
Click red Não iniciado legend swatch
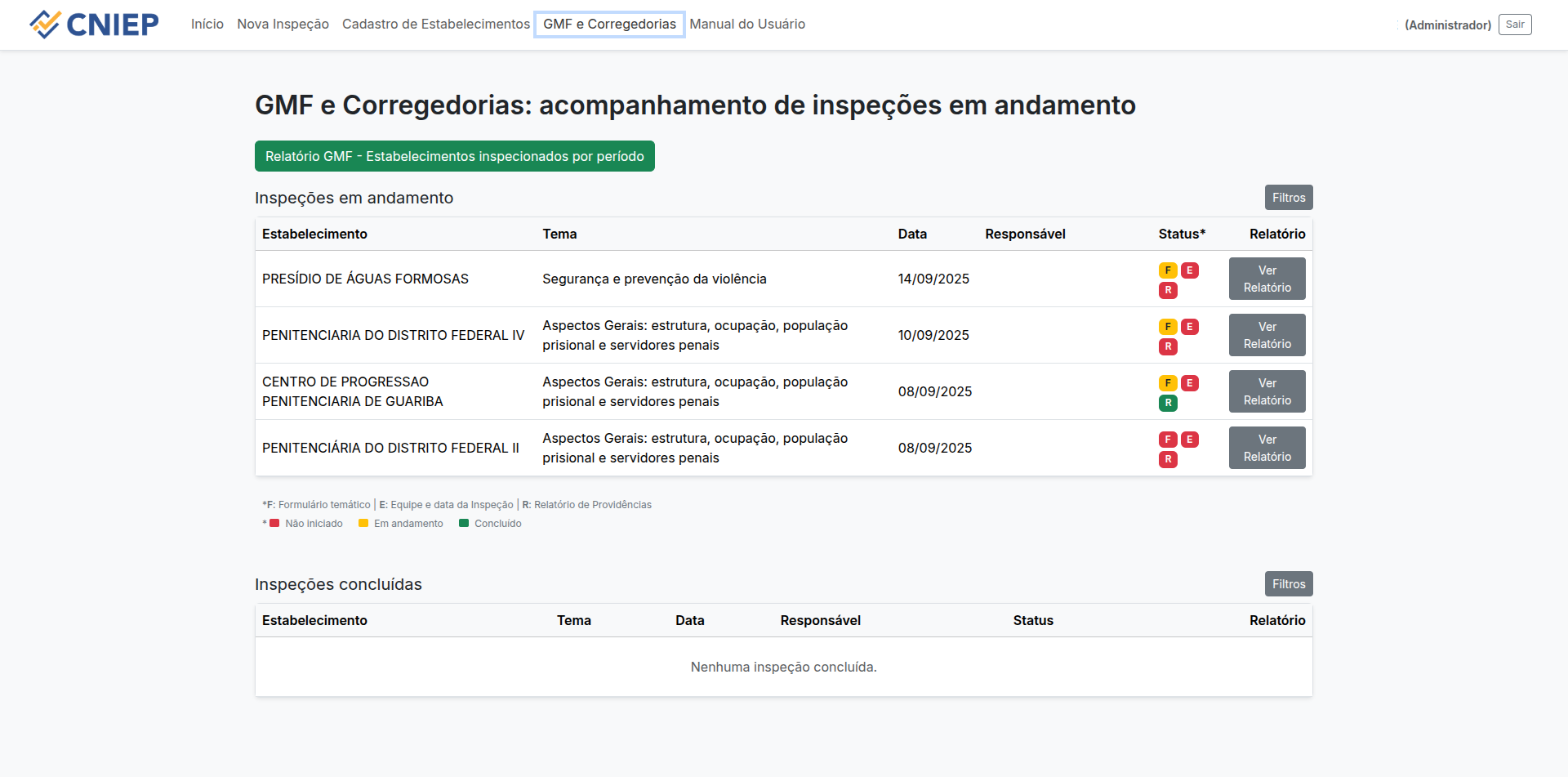coord(274,523)
